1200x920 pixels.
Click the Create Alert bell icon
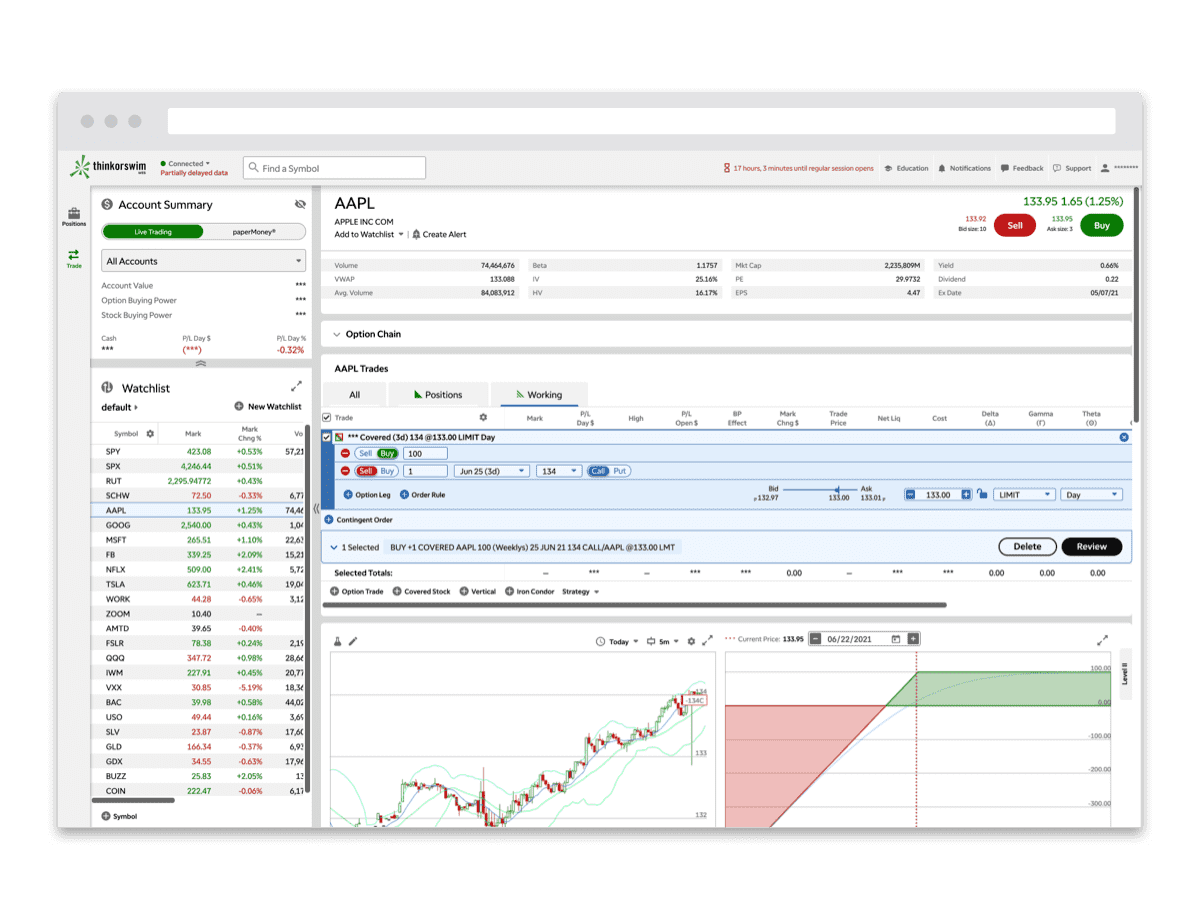pyautogui.click(x=416, y=234)
